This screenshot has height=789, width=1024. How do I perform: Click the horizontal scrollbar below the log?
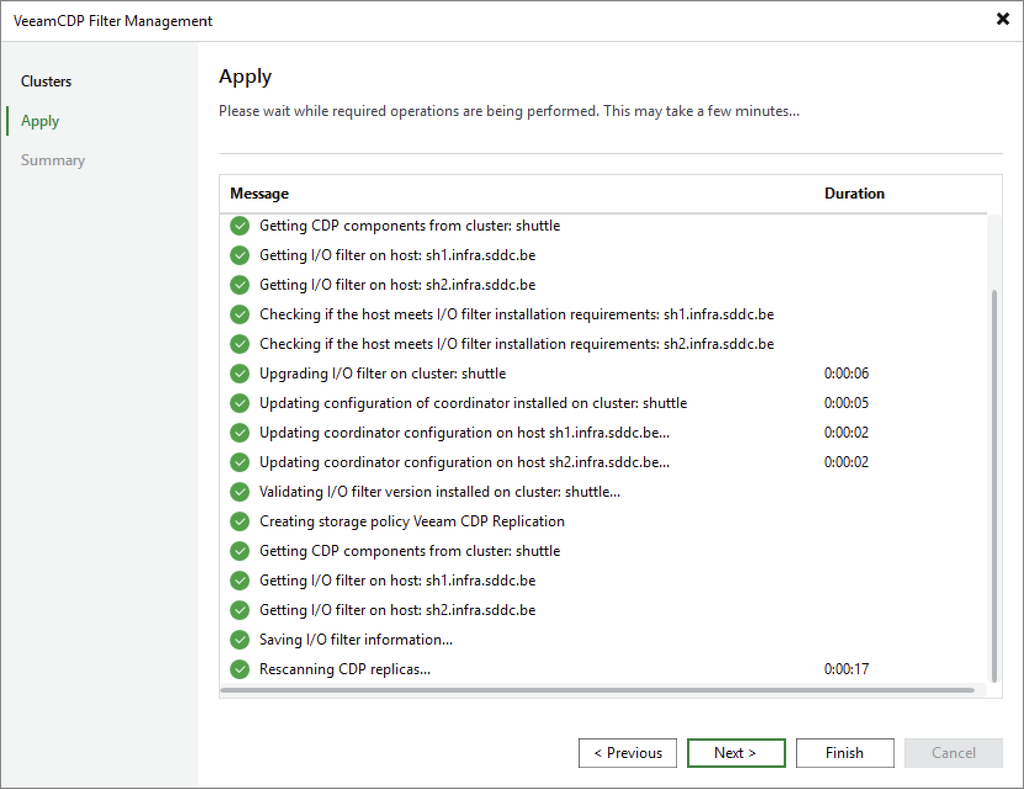[x=598, y=690]
